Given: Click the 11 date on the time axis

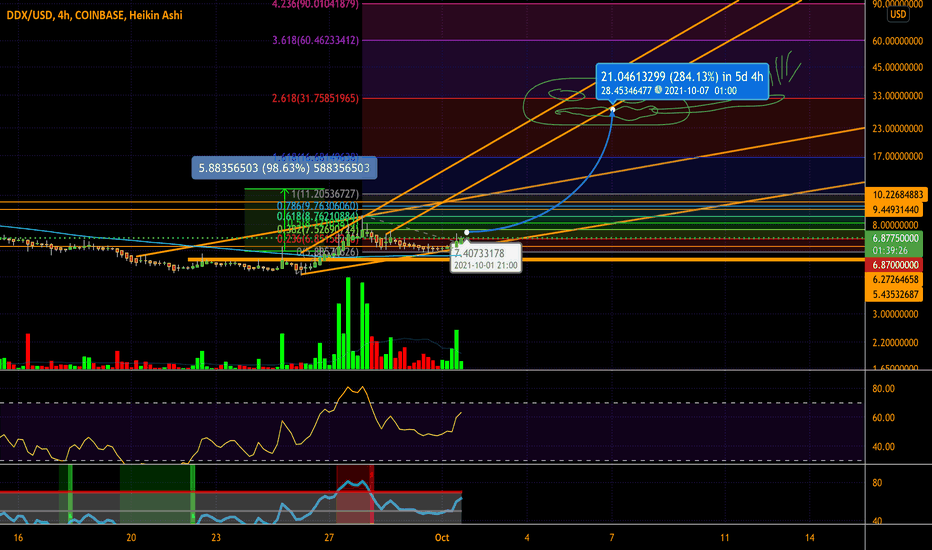Looking at the screenshot, I should (725, 538).
